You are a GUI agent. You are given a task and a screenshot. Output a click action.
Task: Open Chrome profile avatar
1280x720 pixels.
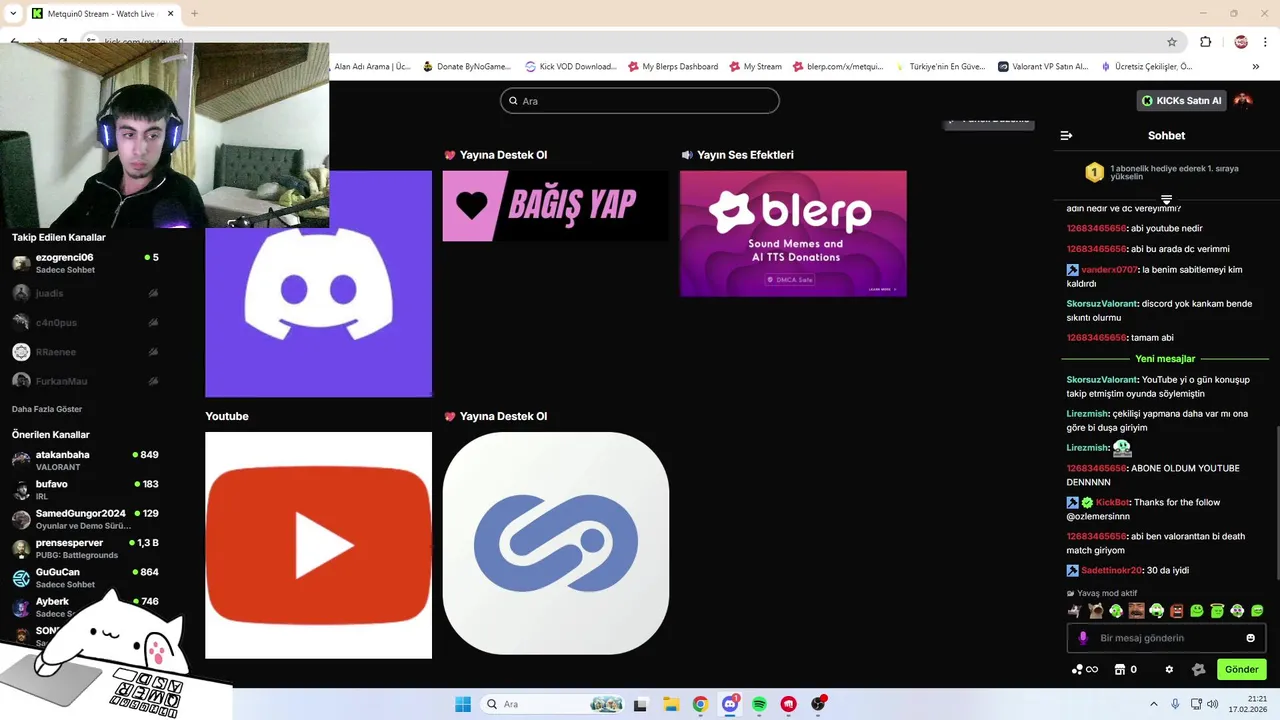coord(1241,42)
